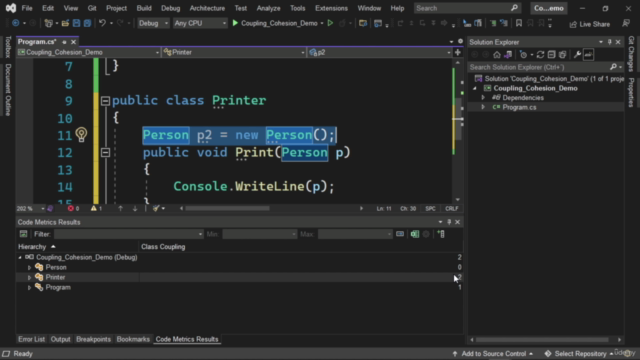Click the Collapse All icon in Solution Explorer
Screen dimensions: 640x360
pyautogui.click(x=551, y=55)
